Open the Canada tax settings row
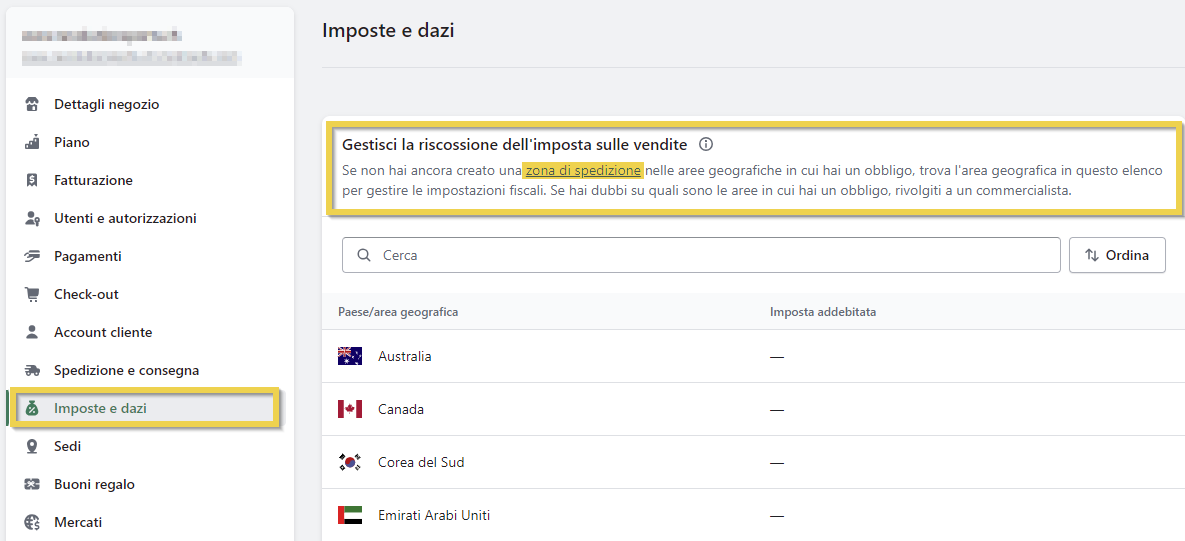Screen dimensions: 1185x541 pyautogui.click(x=401, y=410)
